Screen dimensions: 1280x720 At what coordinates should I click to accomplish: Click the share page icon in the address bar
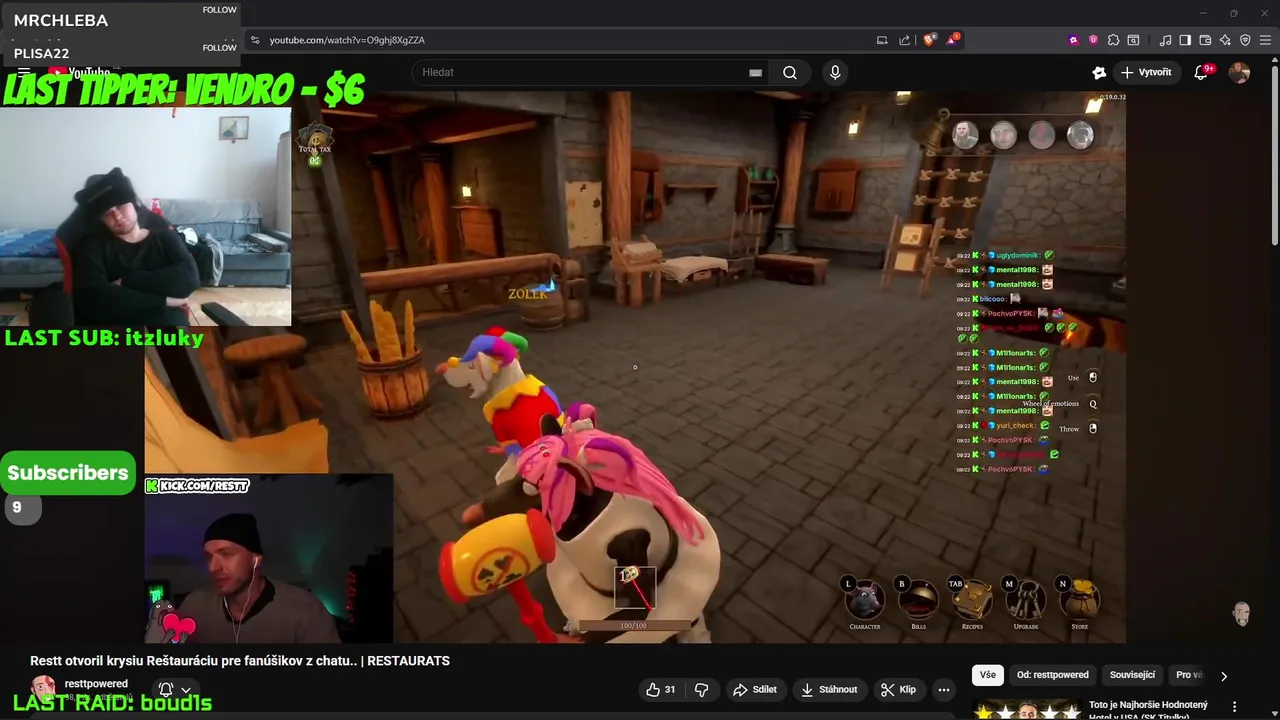tap(905, 40)
